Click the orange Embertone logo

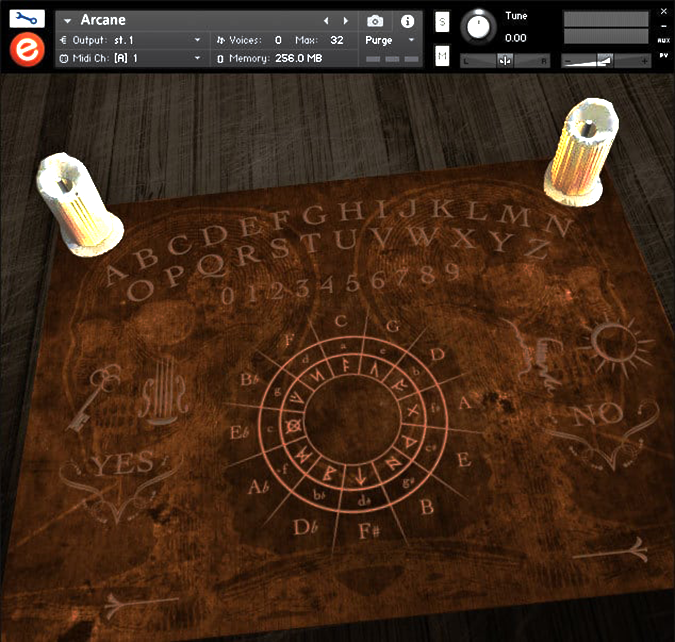coord(27,50)
